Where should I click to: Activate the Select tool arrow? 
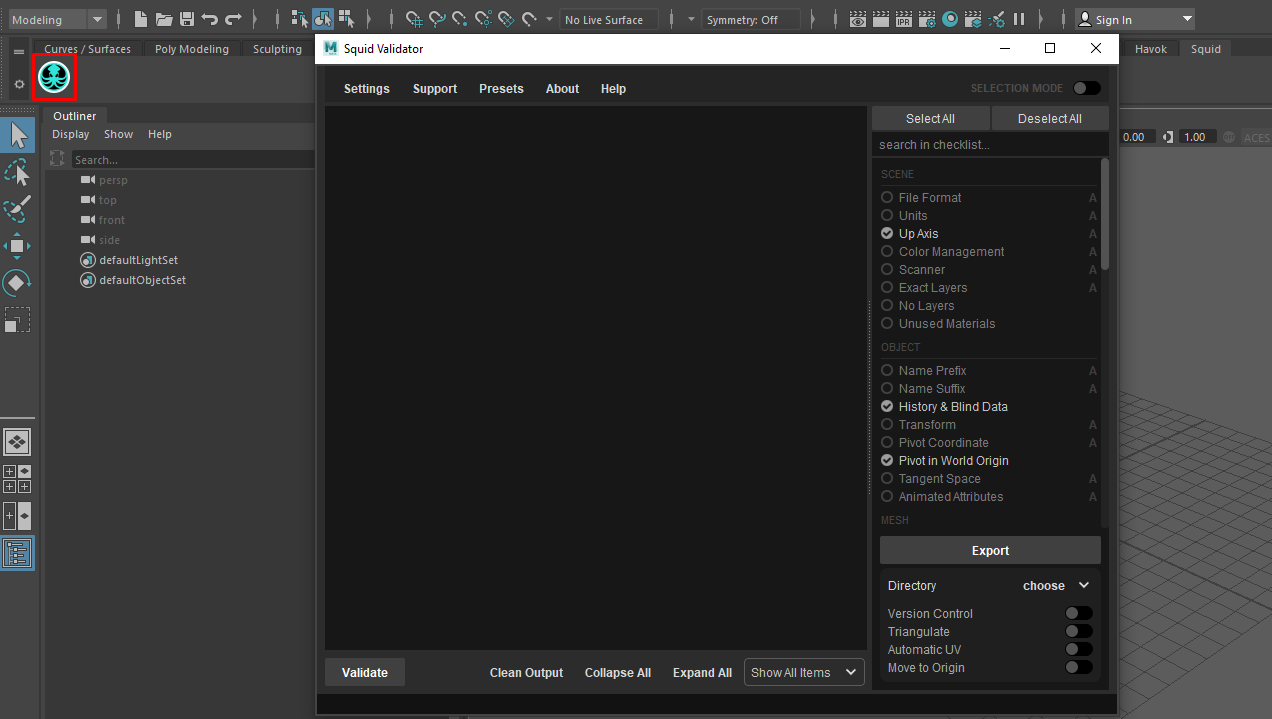click(x=17, y=136)
